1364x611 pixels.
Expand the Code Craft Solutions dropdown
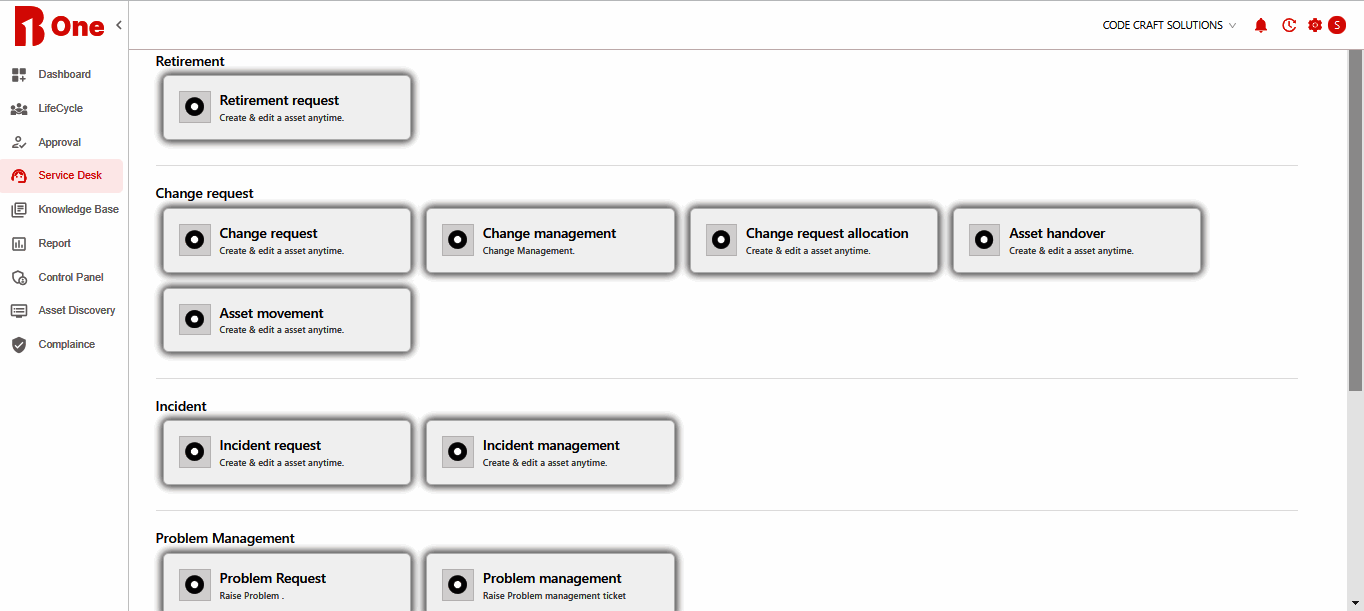tap(1169, 26)
